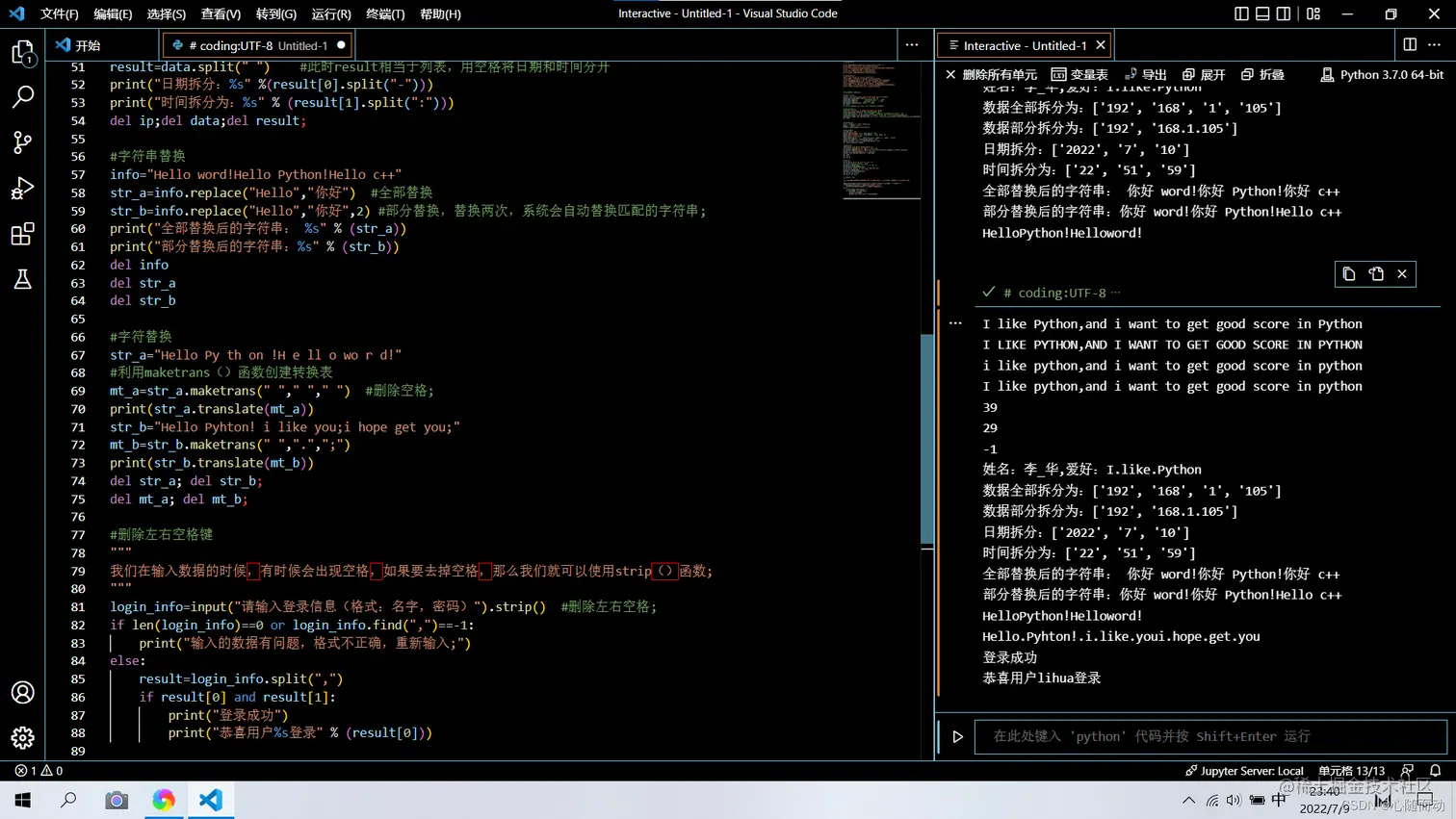Viewport: 1456px width, 819px height.
Task: Click the volume tray icon
Action: pyautogui.click(x=1234, y=800)
